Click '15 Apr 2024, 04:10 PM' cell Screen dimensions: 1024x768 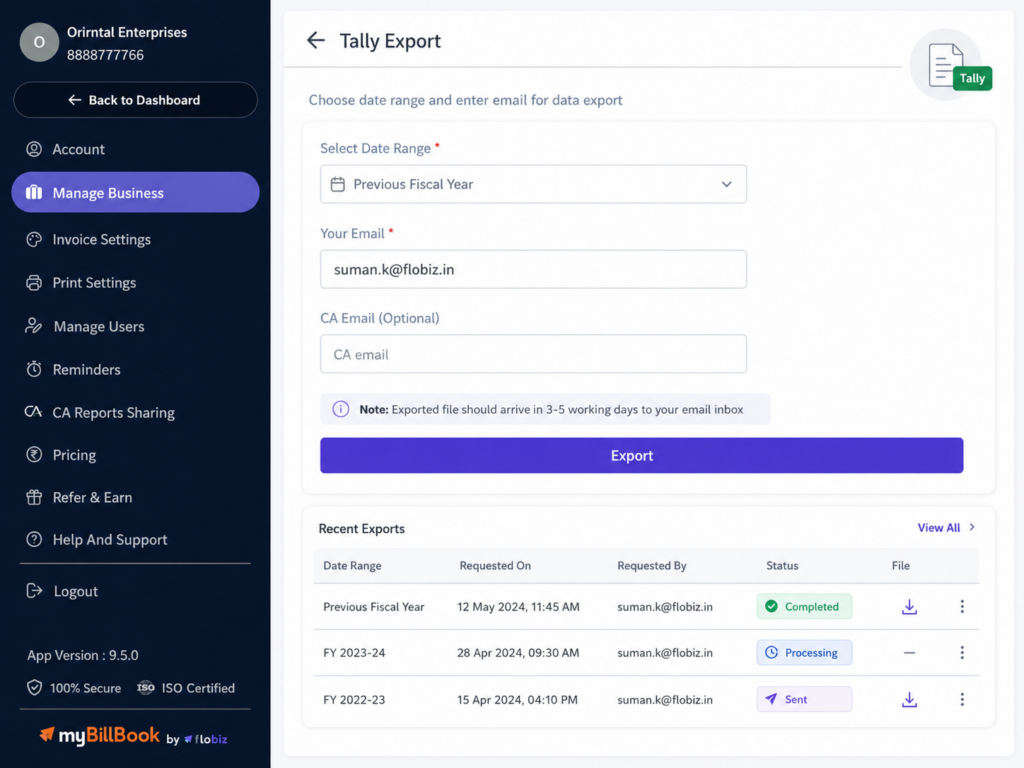point(517,699)
